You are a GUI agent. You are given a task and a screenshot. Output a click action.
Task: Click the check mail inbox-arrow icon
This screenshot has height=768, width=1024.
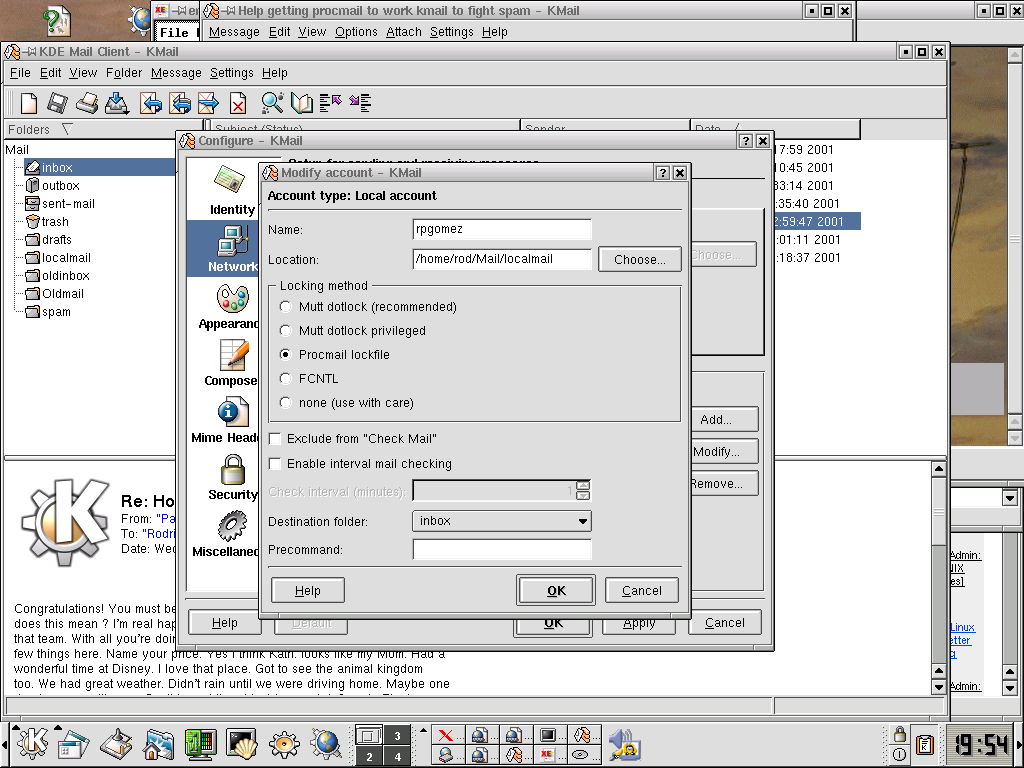click(117, 103)
